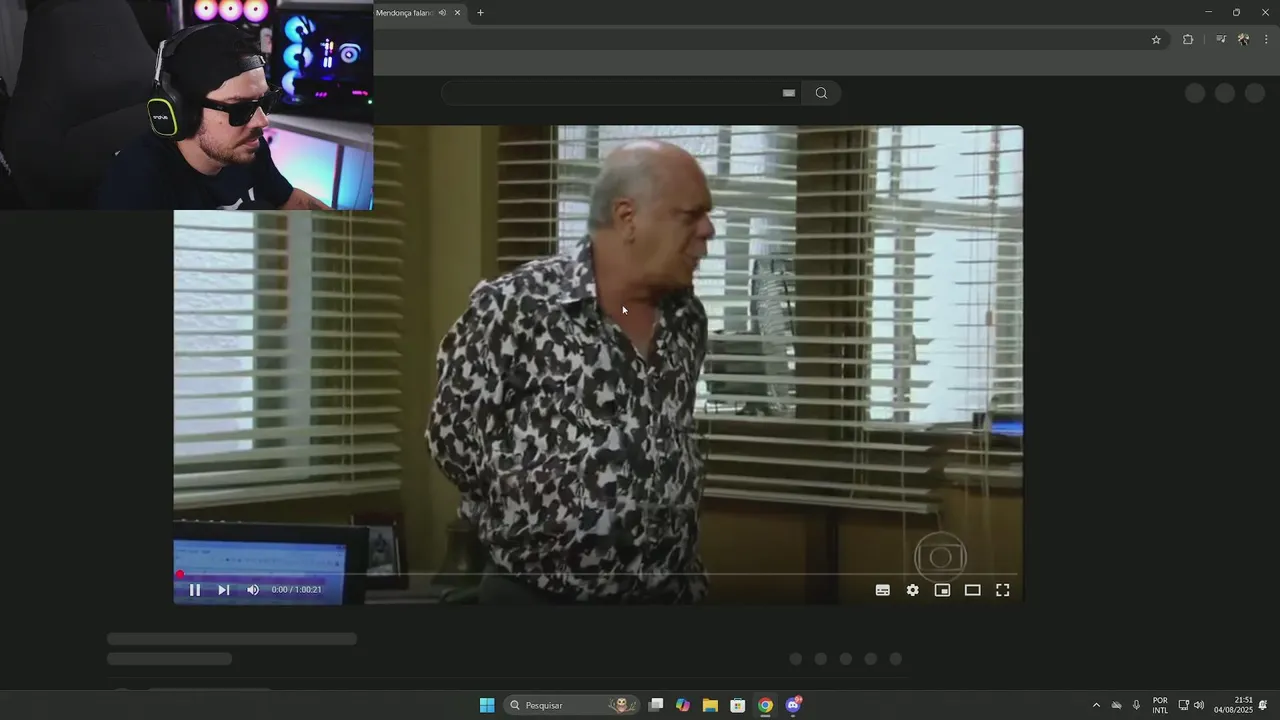Launch Copilot from the taskbar
This screenshot has width=1280, height=720.
(x=683, y=705)
